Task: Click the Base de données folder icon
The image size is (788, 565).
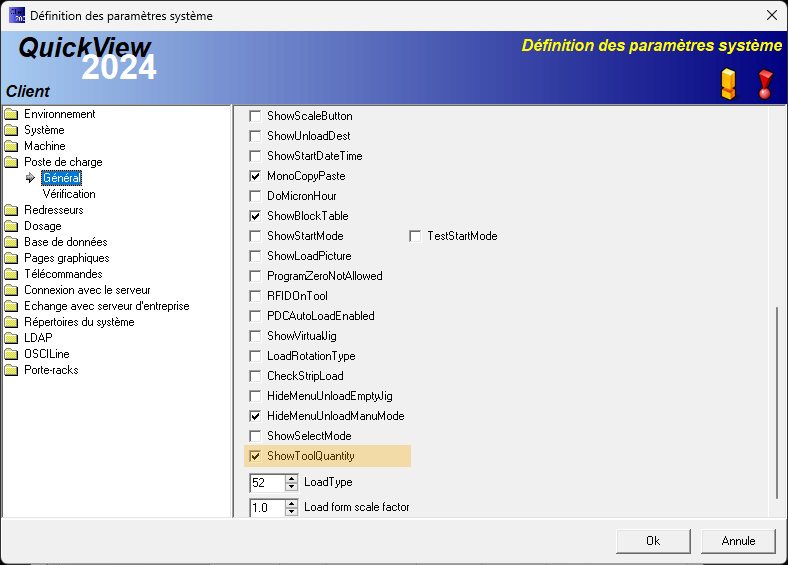Action: pyautogui.click(x=11, y=242)
